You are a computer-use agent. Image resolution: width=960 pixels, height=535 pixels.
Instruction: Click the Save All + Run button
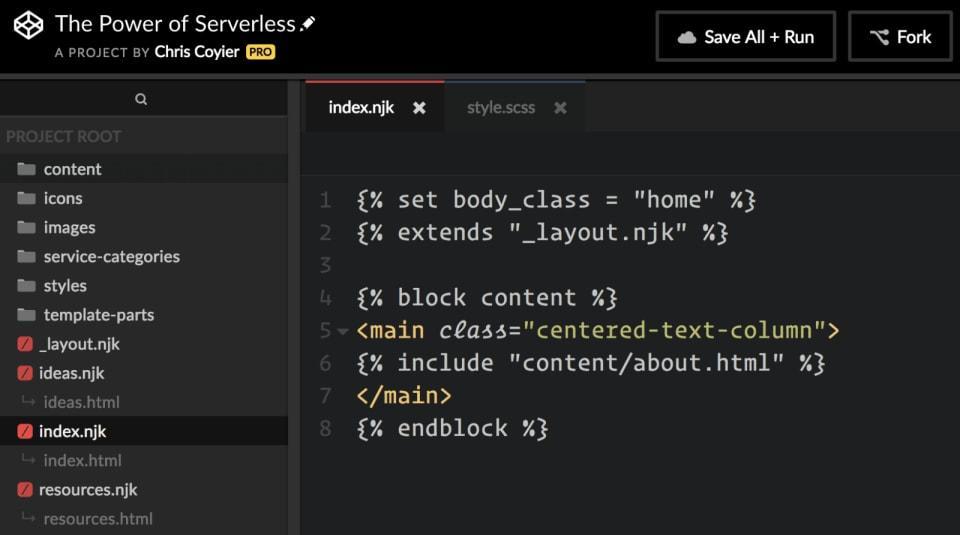coord(746,37)
